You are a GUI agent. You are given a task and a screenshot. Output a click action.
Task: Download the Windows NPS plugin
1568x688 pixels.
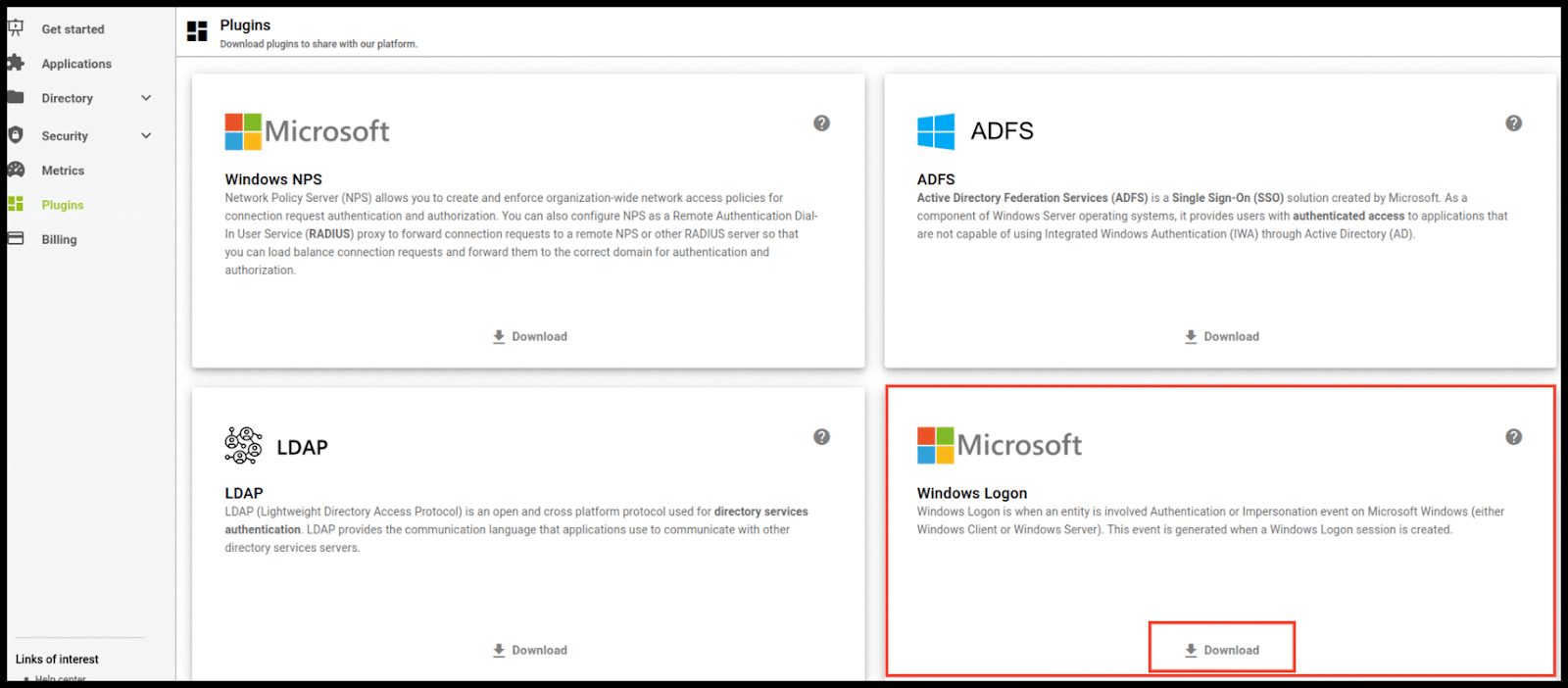pos(530,336)
